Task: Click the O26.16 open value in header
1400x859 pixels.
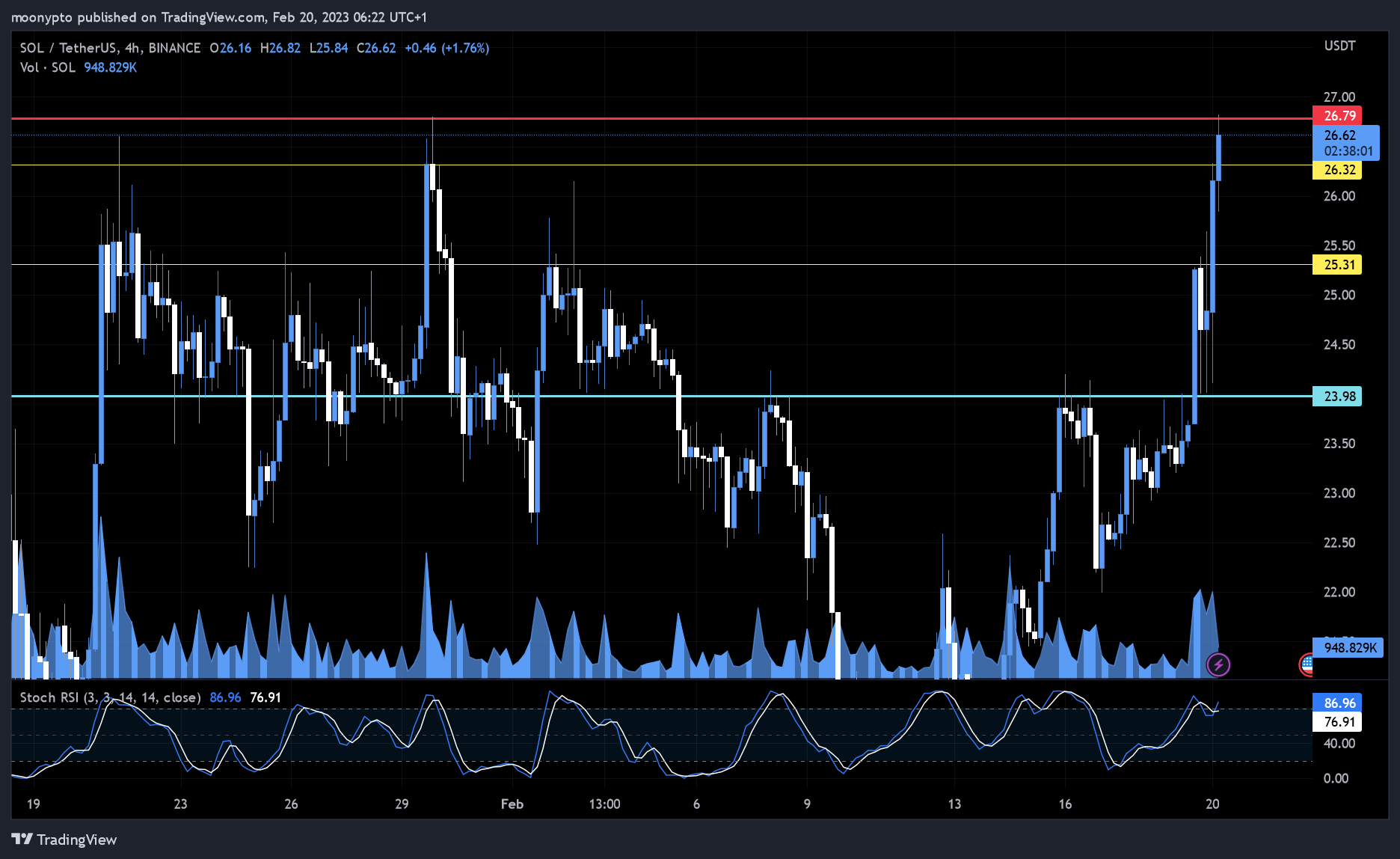Action: tap(230, 48)
